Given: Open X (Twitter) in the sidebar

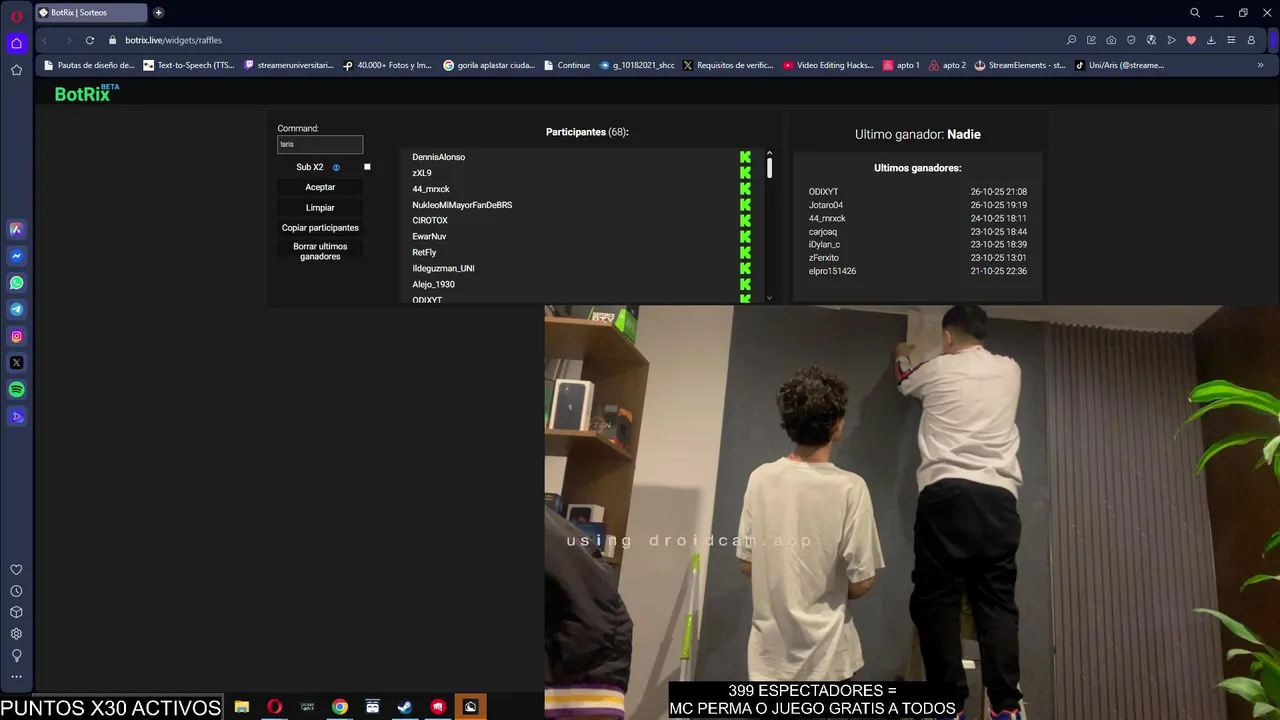Looking at the screenshot, I should point(16,363).
